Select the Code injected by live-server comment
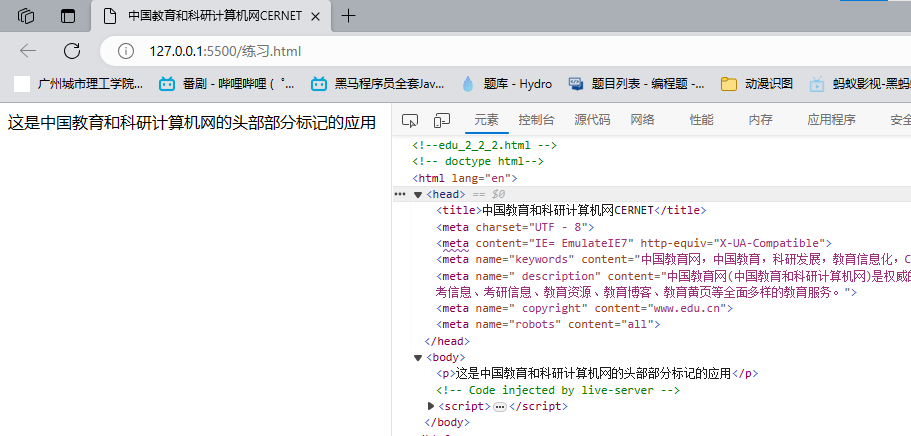Screen dimensions: 911x436 tap(558, 390)
